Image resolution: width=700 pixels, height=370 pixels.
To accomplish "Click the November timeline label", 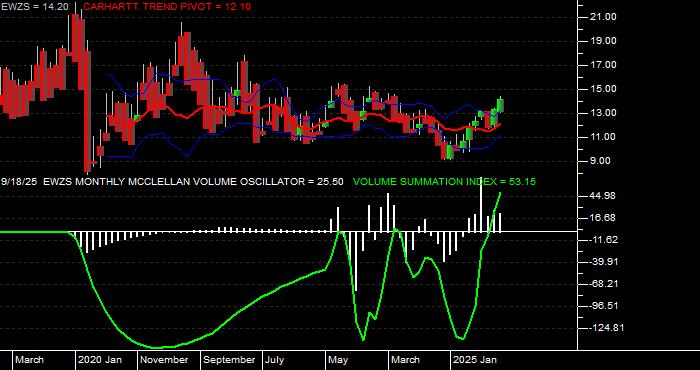I will click(165, 360).
